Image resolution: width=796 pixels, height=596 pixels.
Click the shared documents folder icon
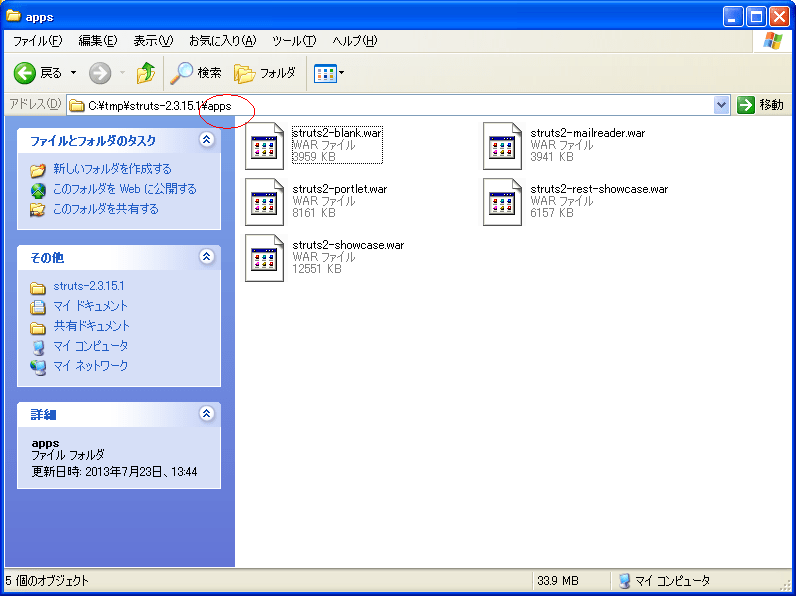tap(38, 327)
